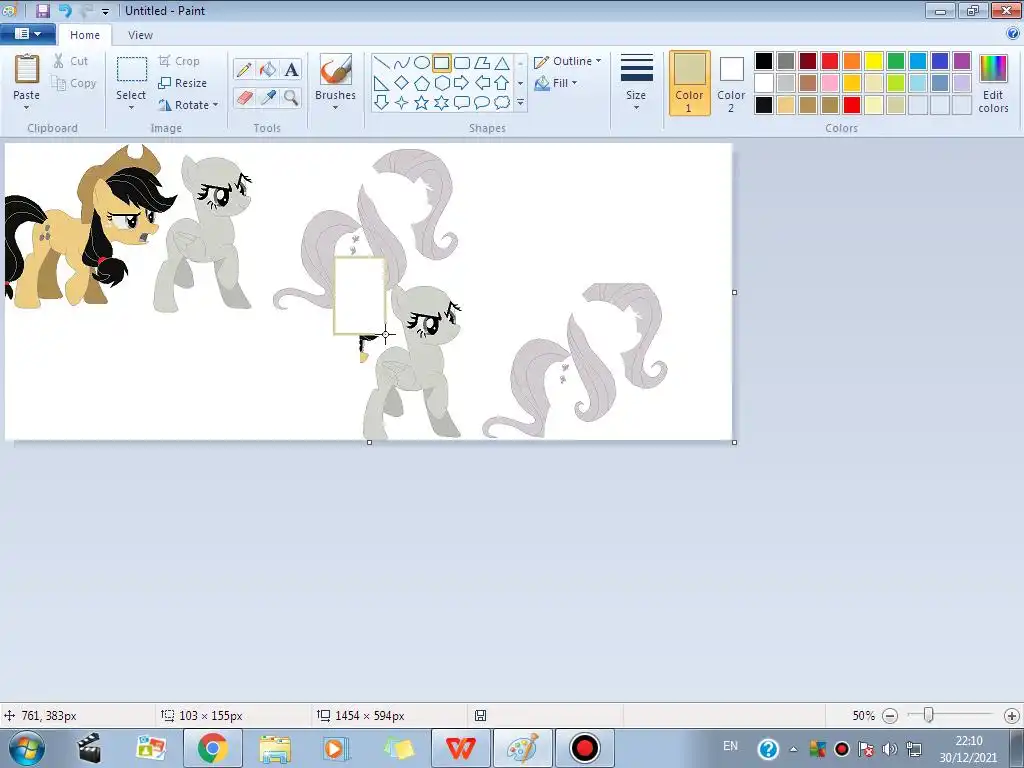Open the Windows Start button

[x=27, y=748]
